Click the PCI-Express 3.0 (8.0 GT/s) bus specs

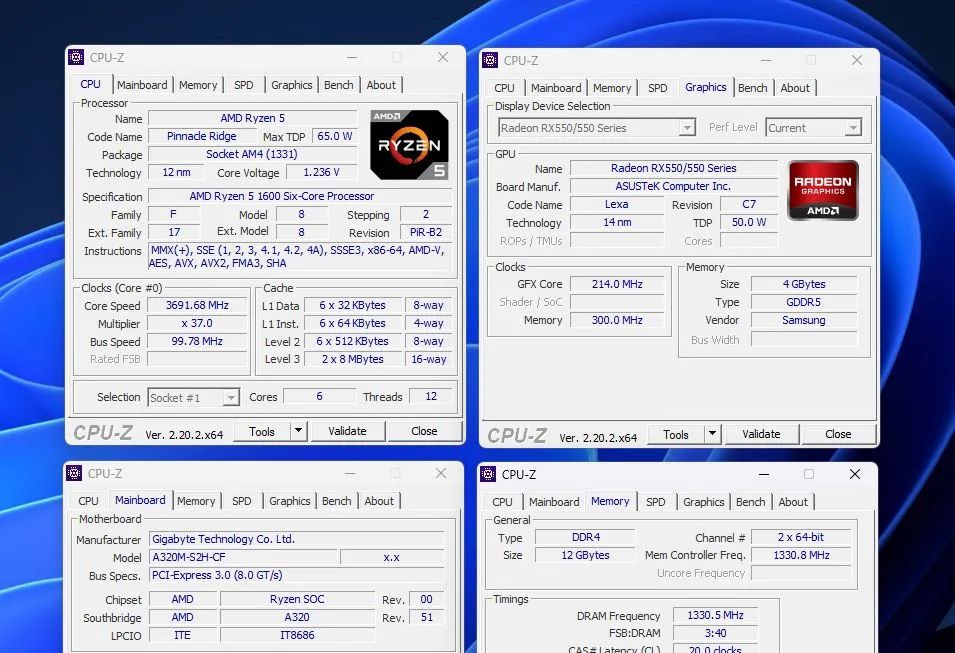(x=297, y=575)
